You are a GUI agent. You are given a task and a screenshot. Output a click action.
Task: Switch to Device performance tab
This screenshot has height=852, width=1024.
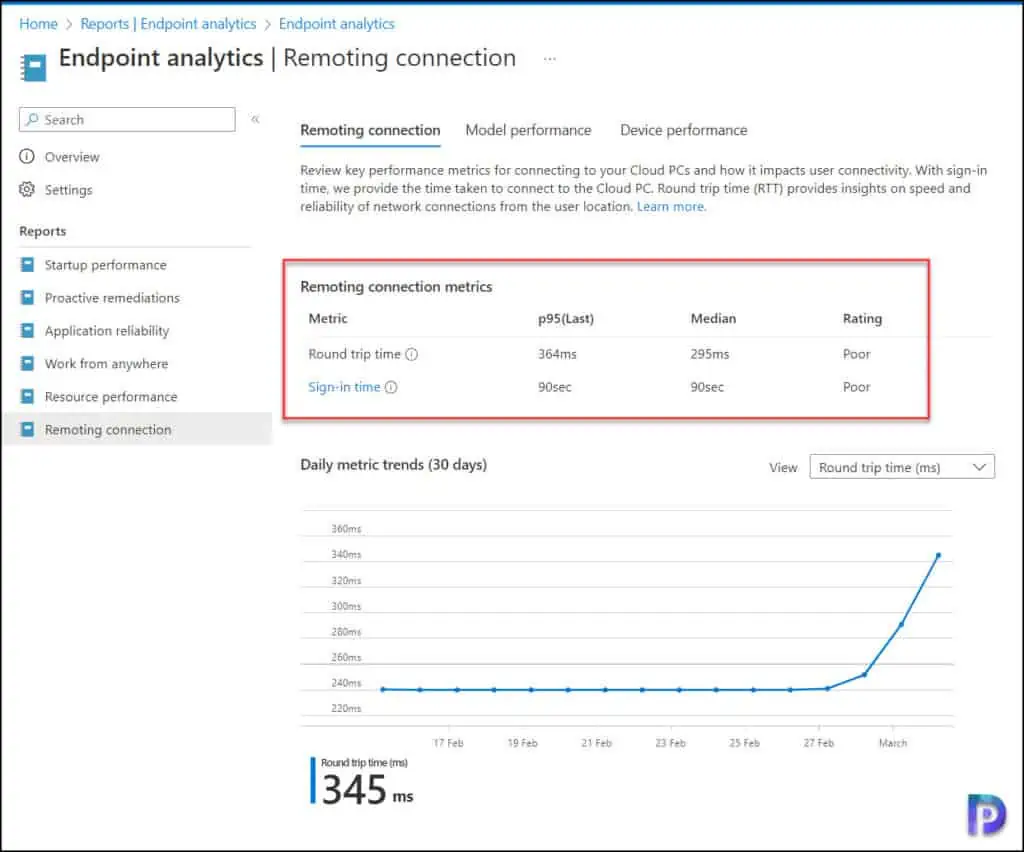click(684, 131)
